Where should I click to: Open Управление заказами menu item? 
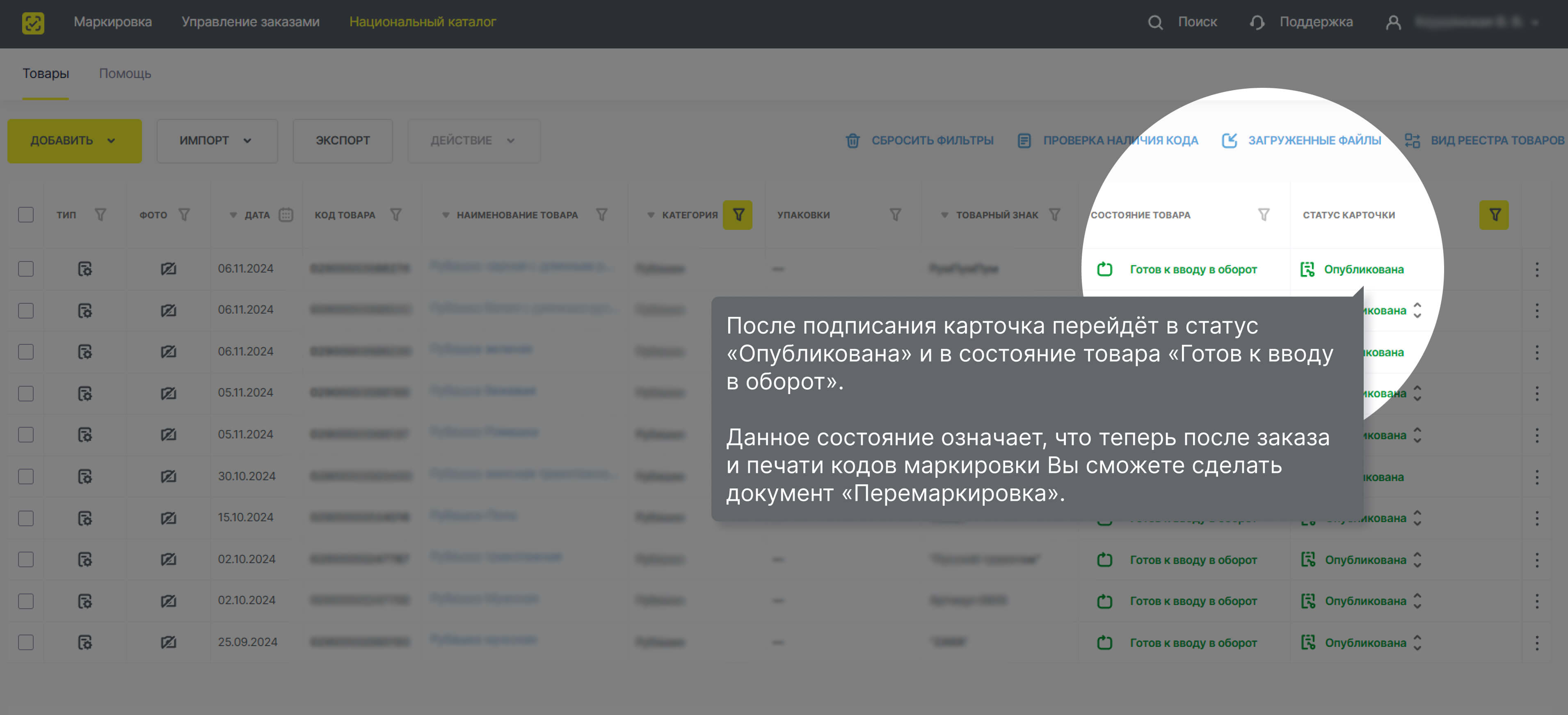(250, 22)
